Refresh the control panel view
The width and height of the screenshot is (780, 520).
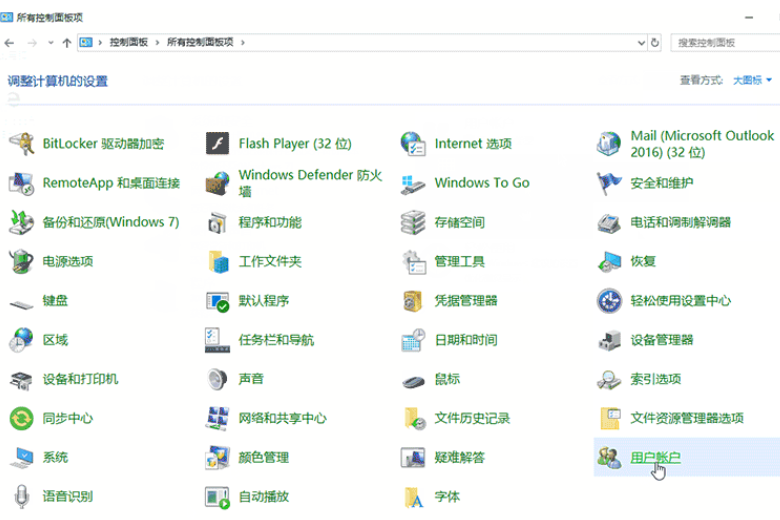coord(655,43)
